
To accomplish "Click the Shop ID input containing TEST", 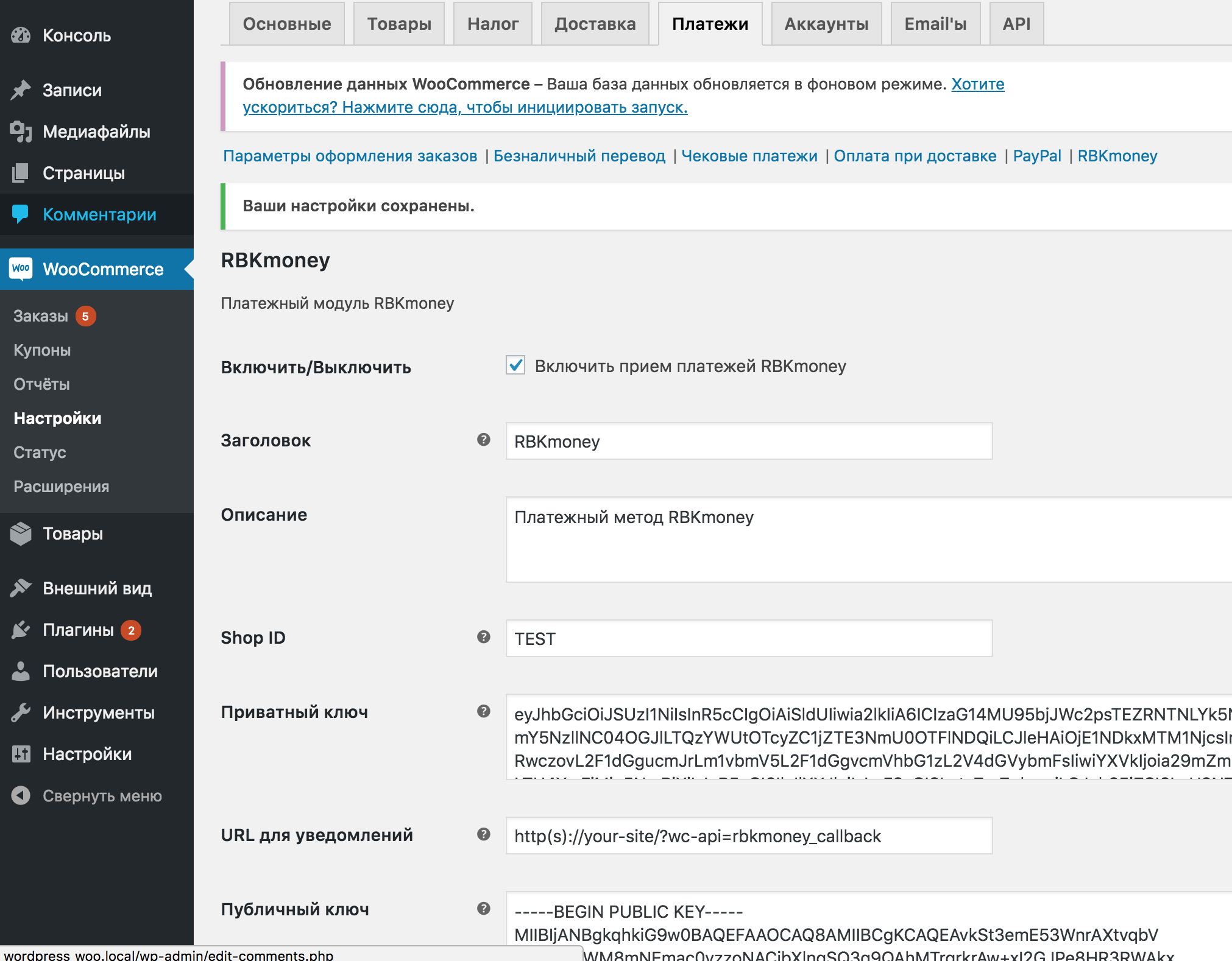I will (749, 638).
